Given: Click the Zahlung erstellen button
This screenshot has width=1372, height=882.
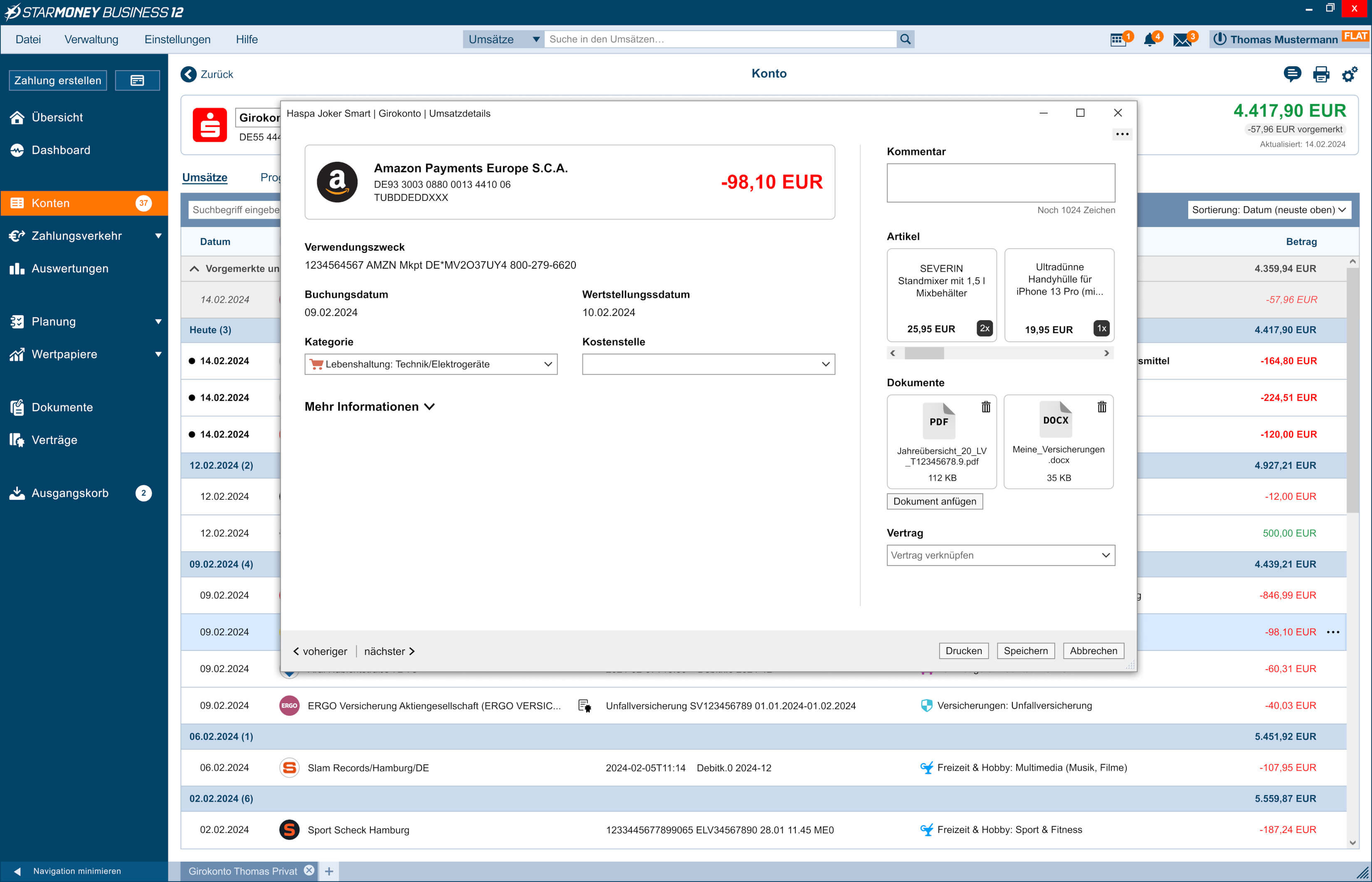Looking at the screenshot, I should pyautogui.click(x=58, y=80).
